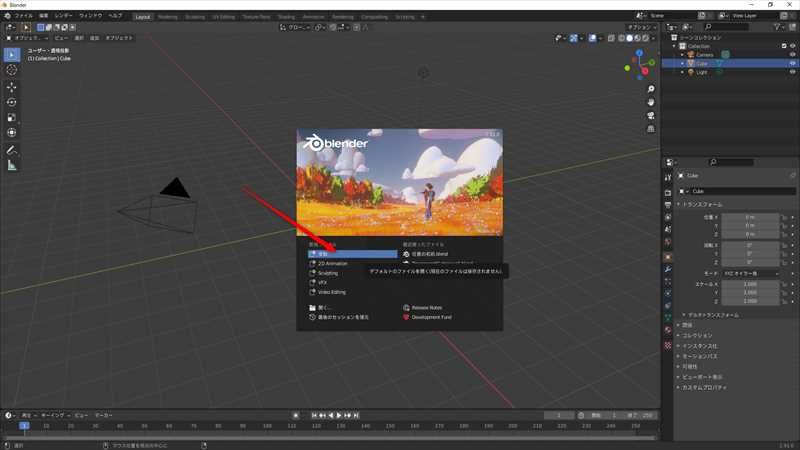Expand the カスタムプロパティ panel
This screenshot has height=450, width=800.
tap(704, 387)
